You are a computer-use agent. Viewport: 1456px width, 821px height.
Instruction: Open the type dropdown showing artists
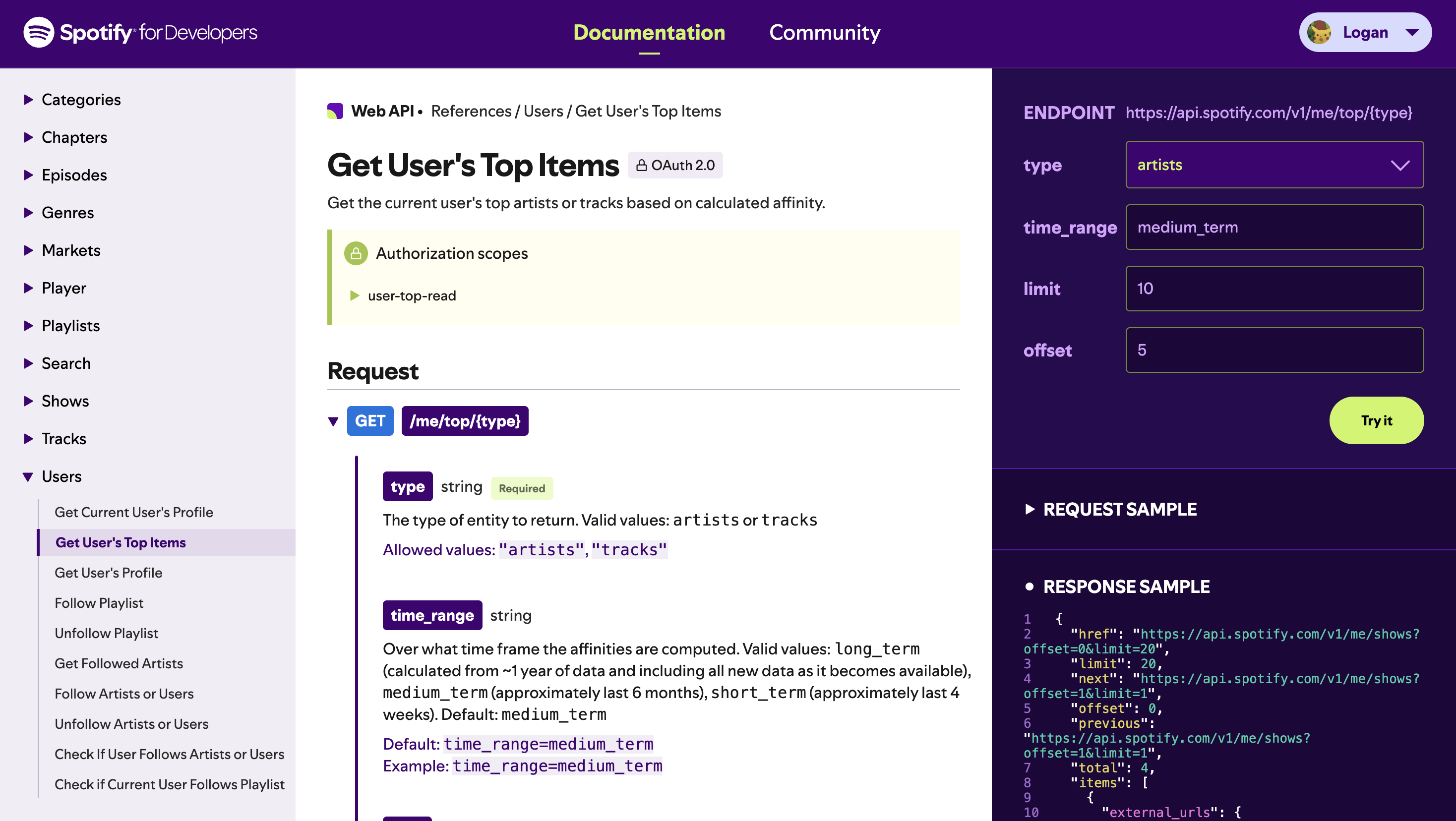(x=1274, y=165)
